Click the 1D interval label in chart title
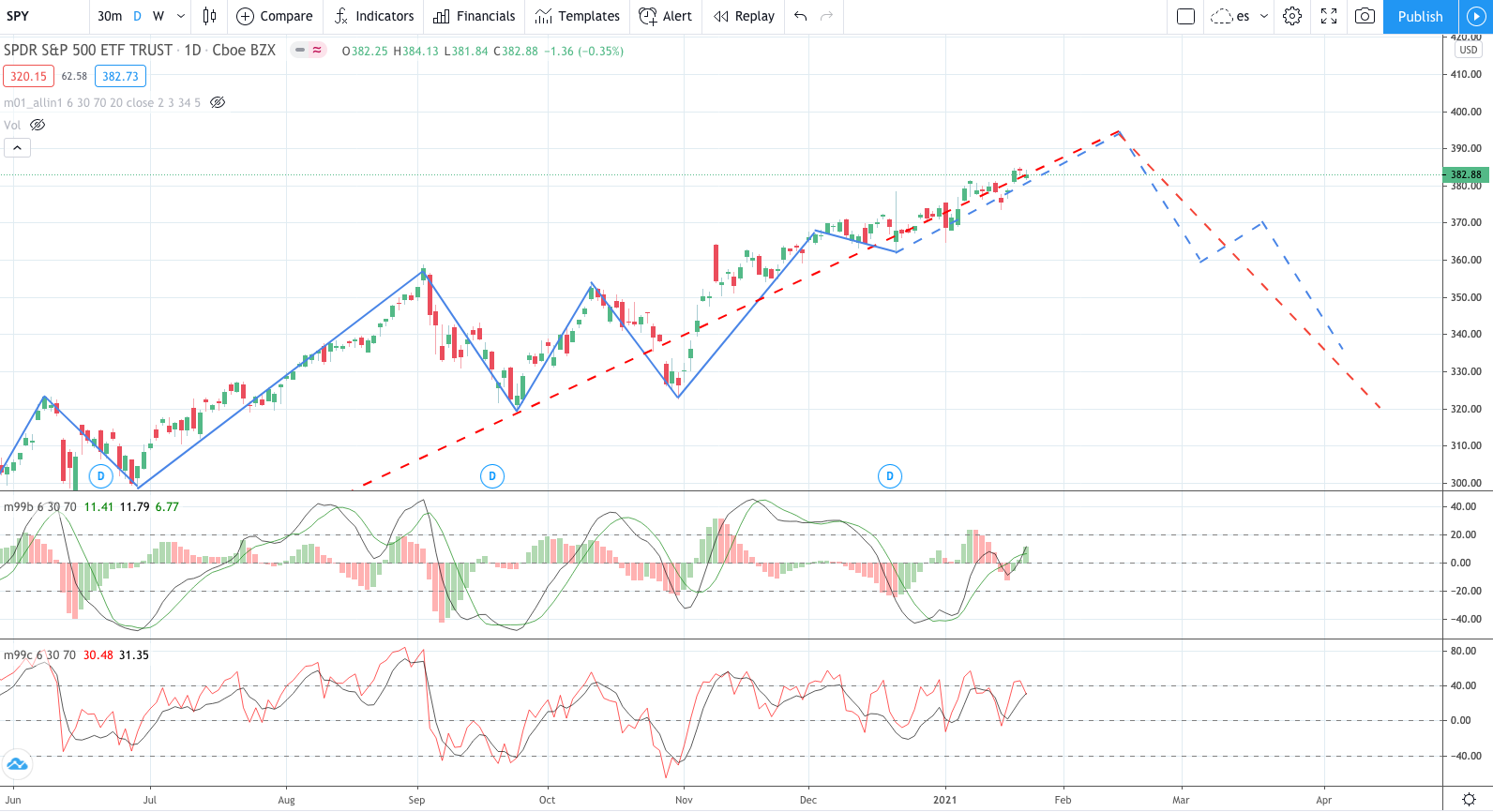The width and height of the screenshot is (1493, 812). (192, 50)
